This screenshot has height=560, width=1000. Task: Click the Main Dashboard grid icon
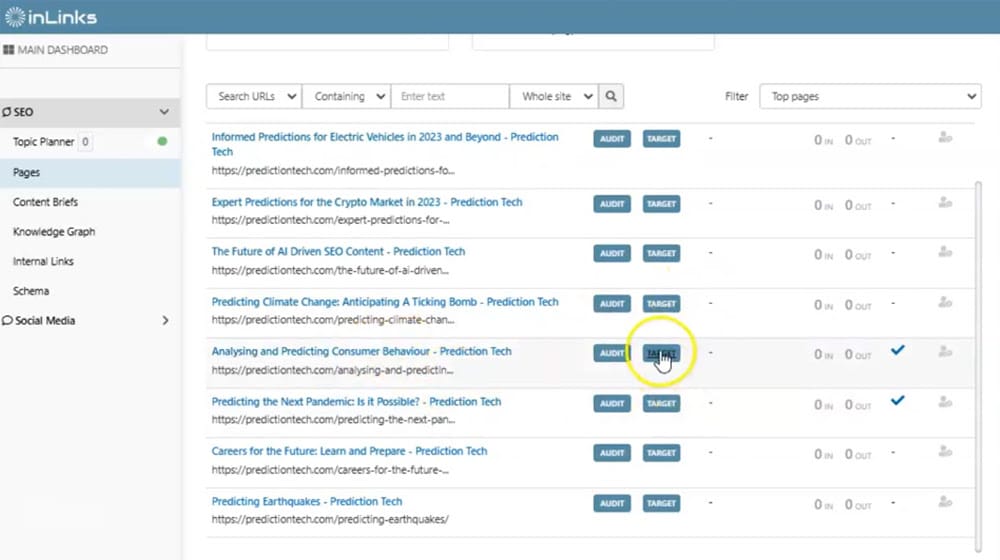(8, 50)
